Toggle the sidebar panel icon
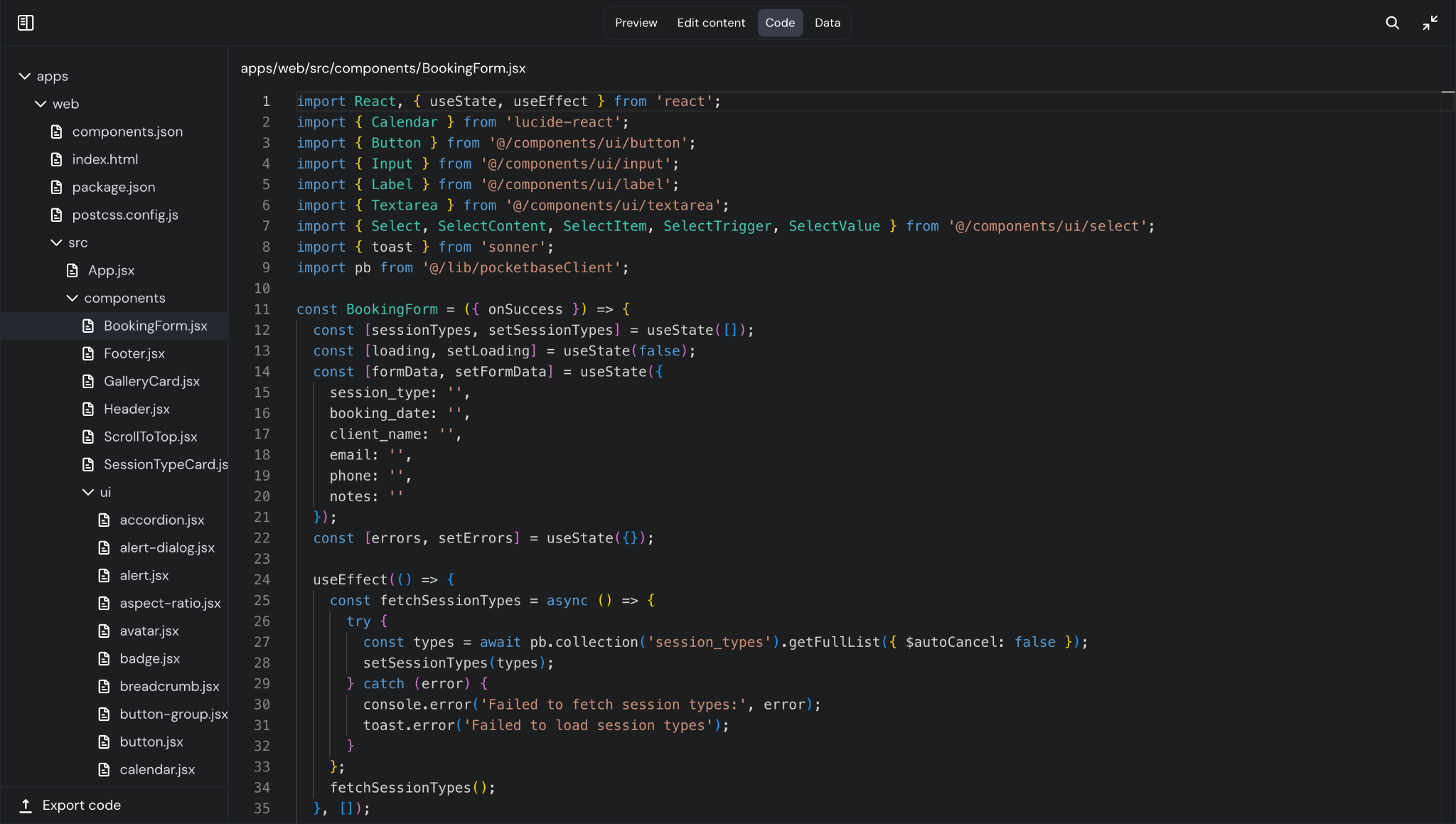The width and height of the screenshot is (1456, 824). point(26,23)
